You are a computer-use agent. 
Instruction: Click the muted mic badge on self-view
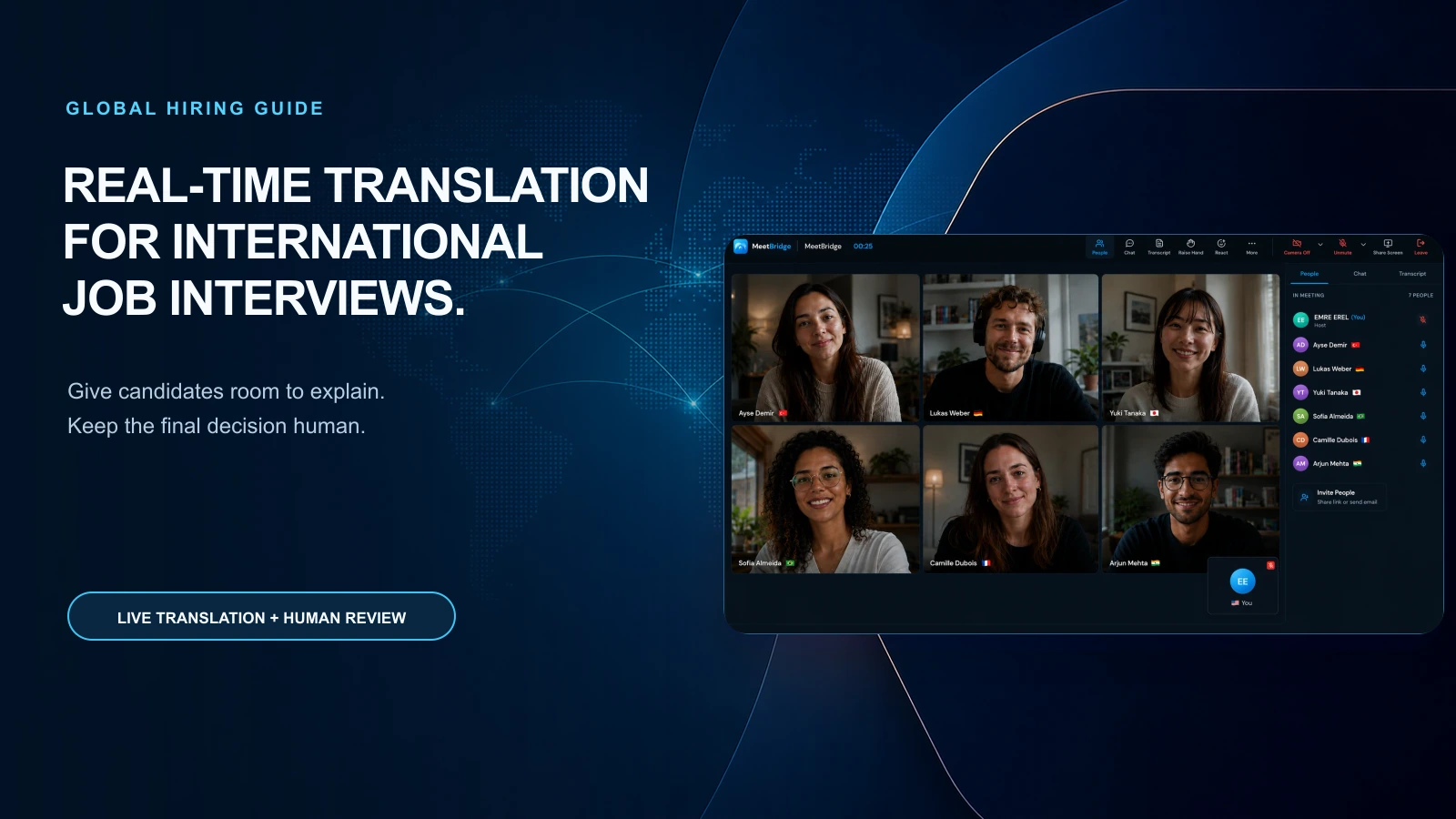[1271, 565]
